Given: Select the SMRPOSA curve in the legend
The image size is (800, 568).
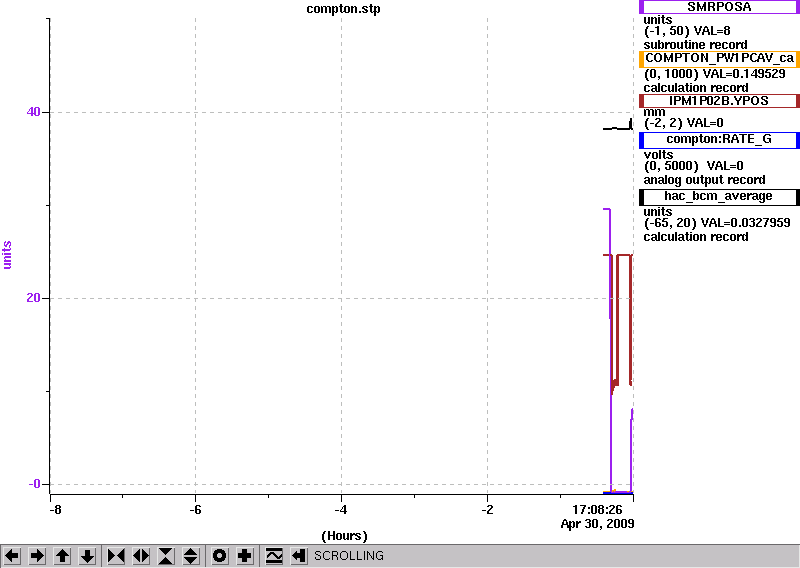Looking at the screenshot, I should click(719, 7).
